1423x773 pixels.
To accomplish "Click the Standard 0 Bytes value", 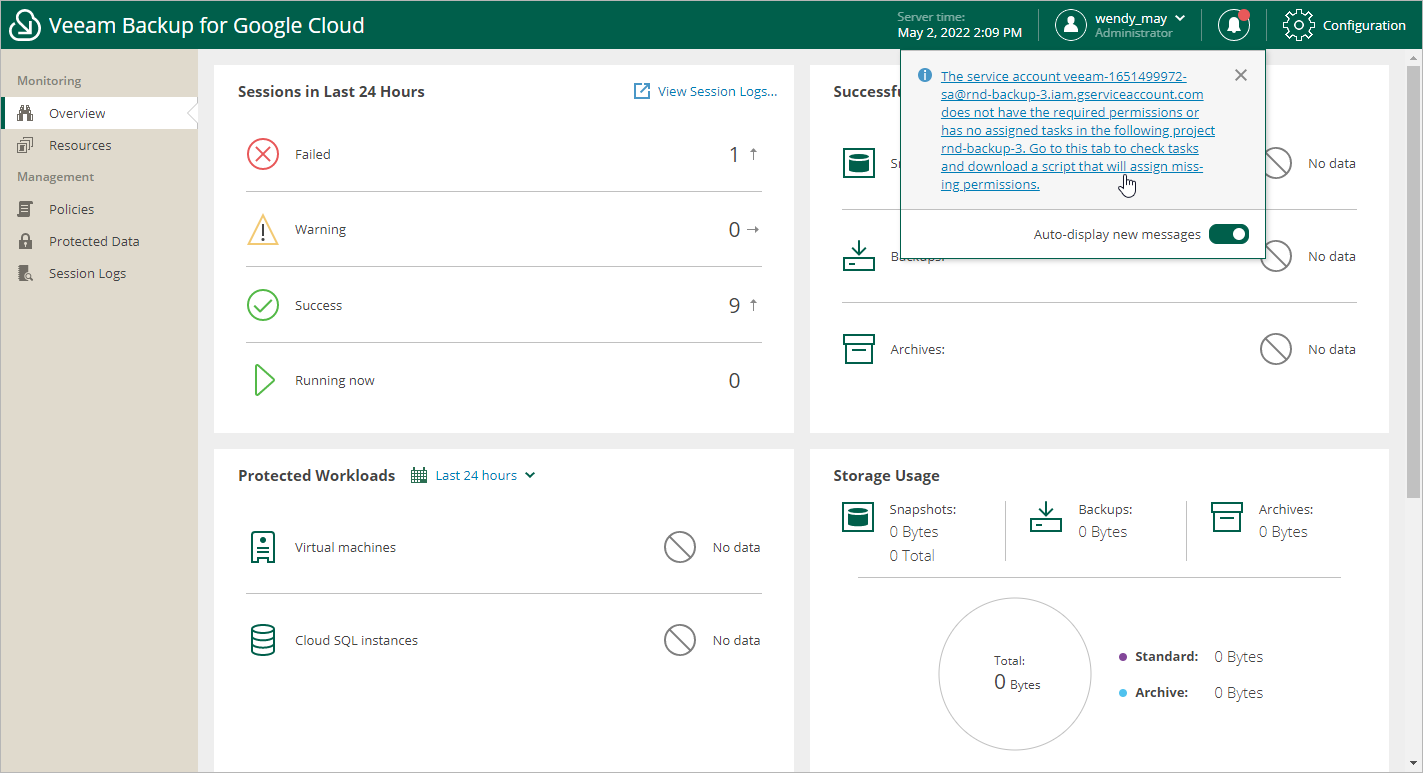I will [x=1238, y=657].
